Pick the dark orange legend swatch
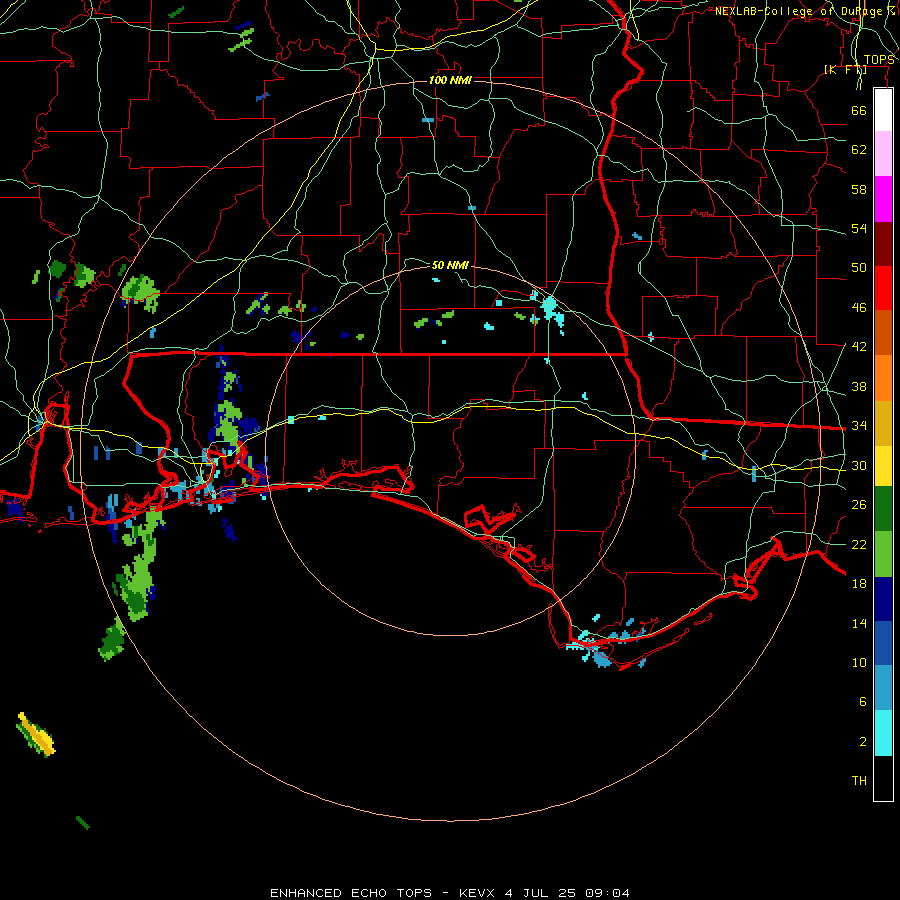Viewport: 900px width, 900px height. click(x=883, y=332)
